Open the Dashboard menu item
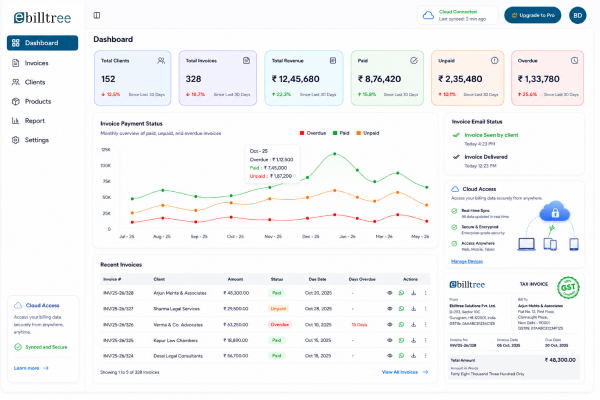This screenshot has height=400, width=600. point(42,43)
